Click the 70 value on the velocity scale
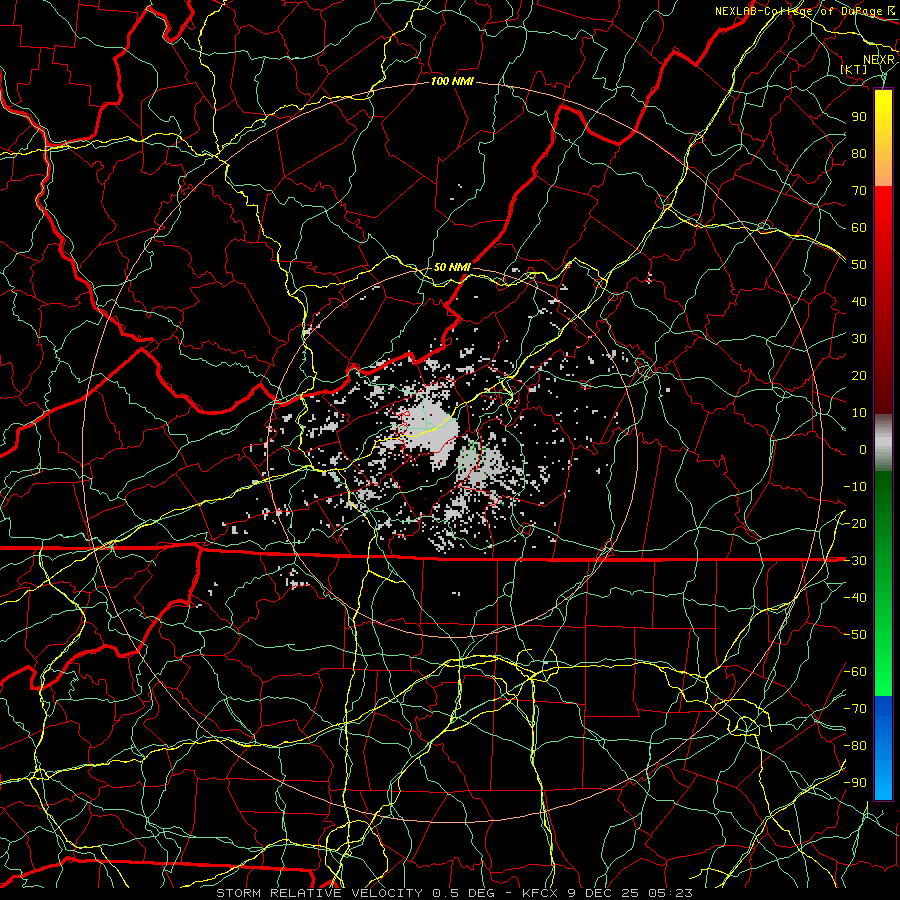 859,191
